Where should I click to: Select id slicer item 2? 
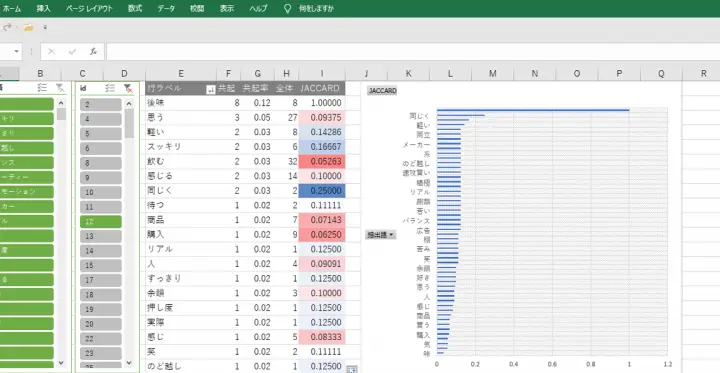101,105
